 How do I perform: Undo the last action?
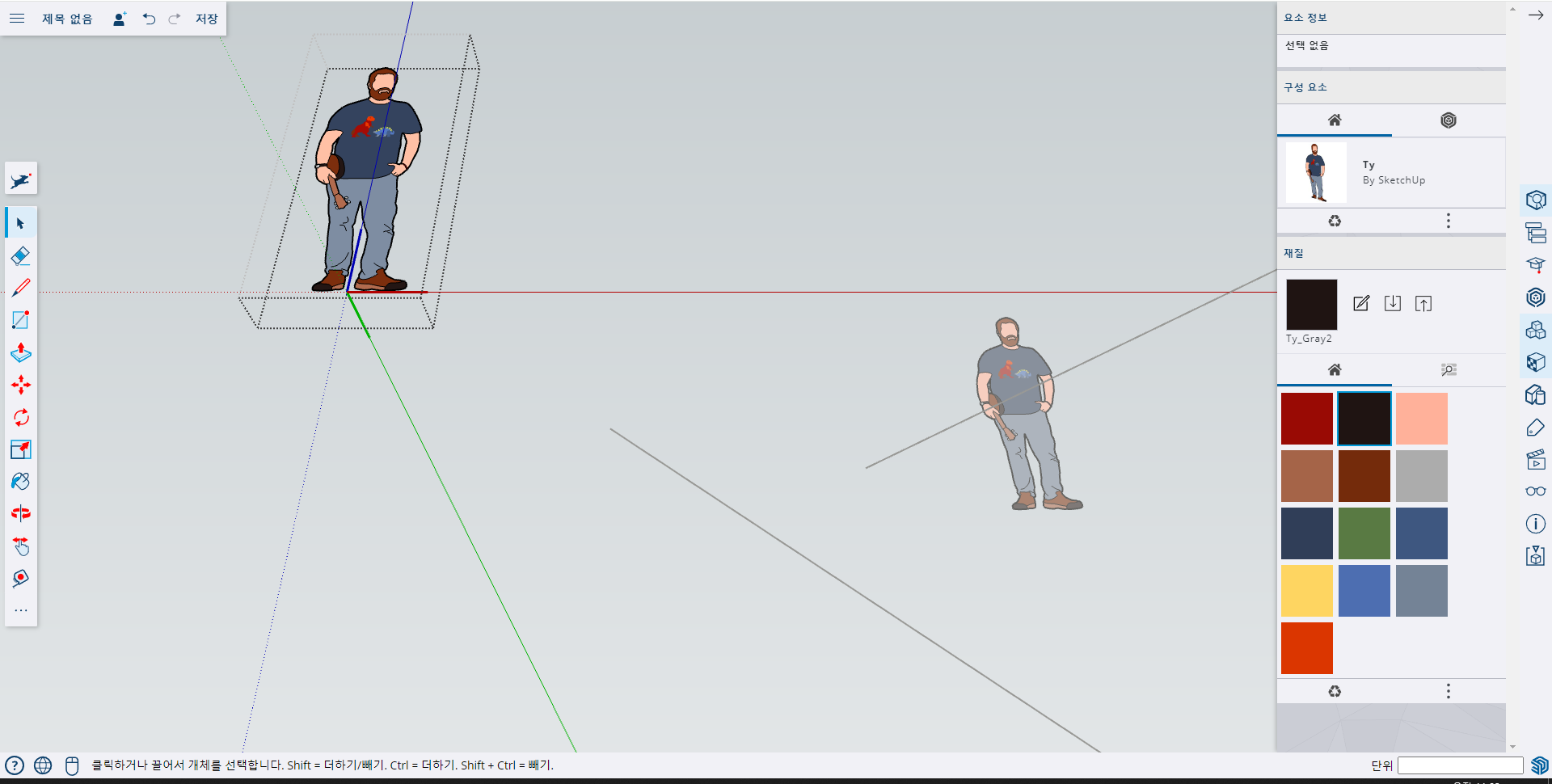pyautogui.click(x=149, y=19)
